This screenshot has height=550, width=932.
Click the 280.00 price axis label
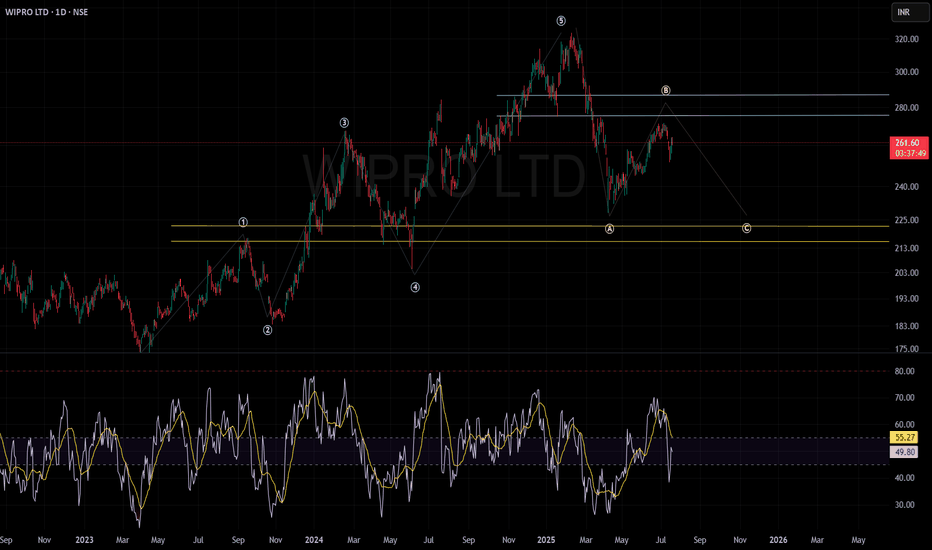[x=906, y=108]
